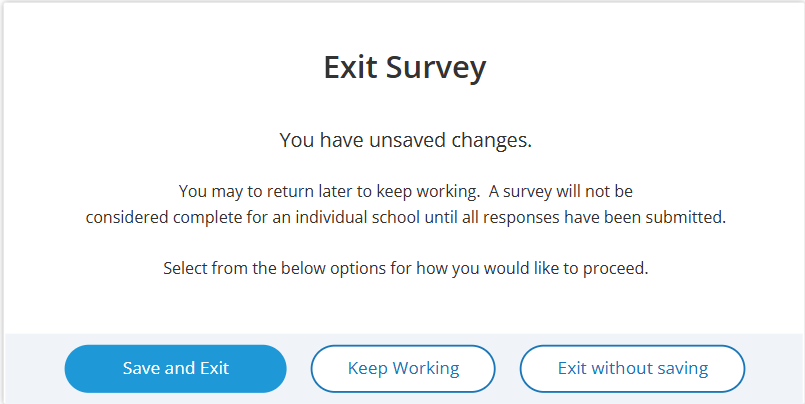Save changes with the blue filled button
Image resolution: width=805 pixels, height=404 pixels.
coord(176,368)
